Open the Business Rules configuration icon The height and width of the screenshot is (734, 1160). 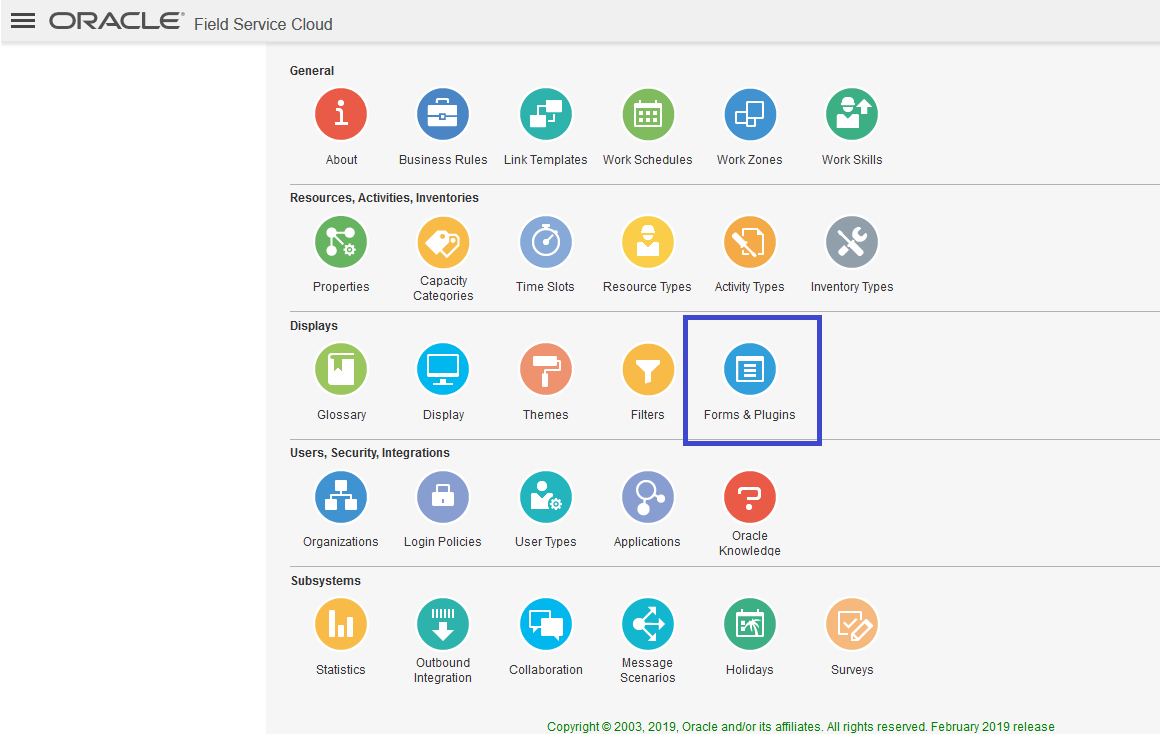tap(443, 113)
